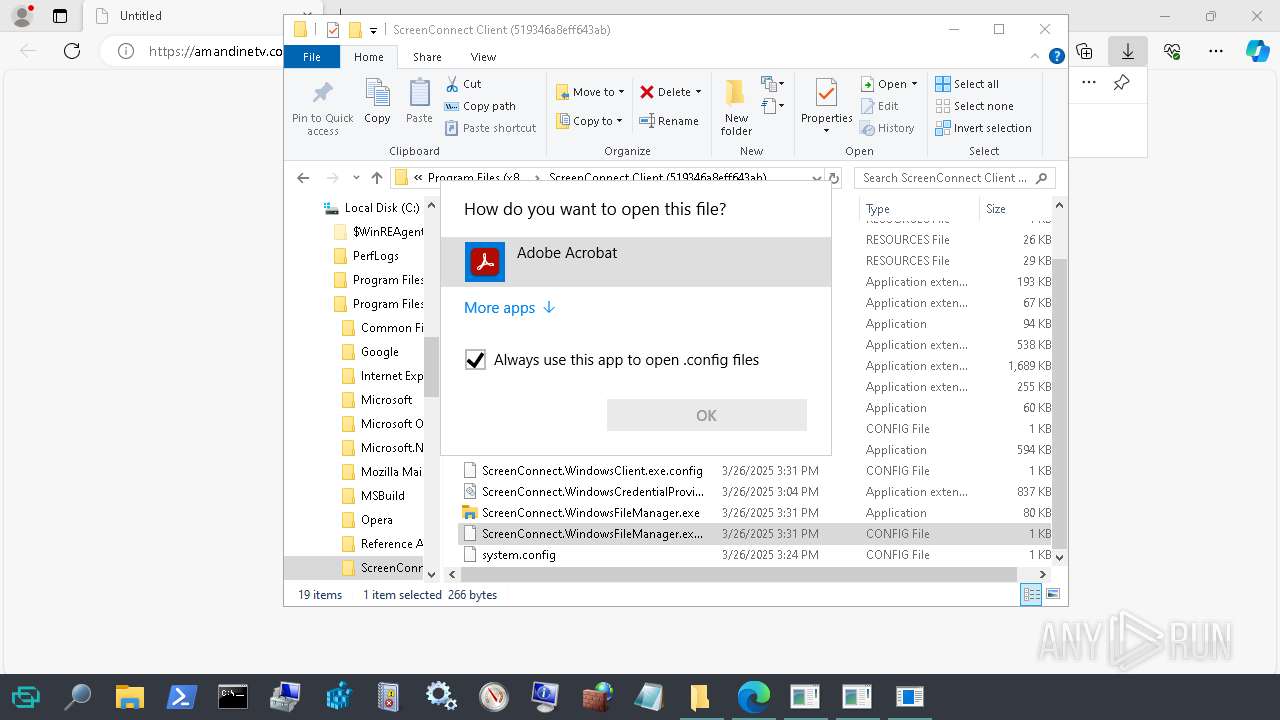Screen dimensions: 1280x720
Task: Click Invert selection command
Action: click(983, 128)
